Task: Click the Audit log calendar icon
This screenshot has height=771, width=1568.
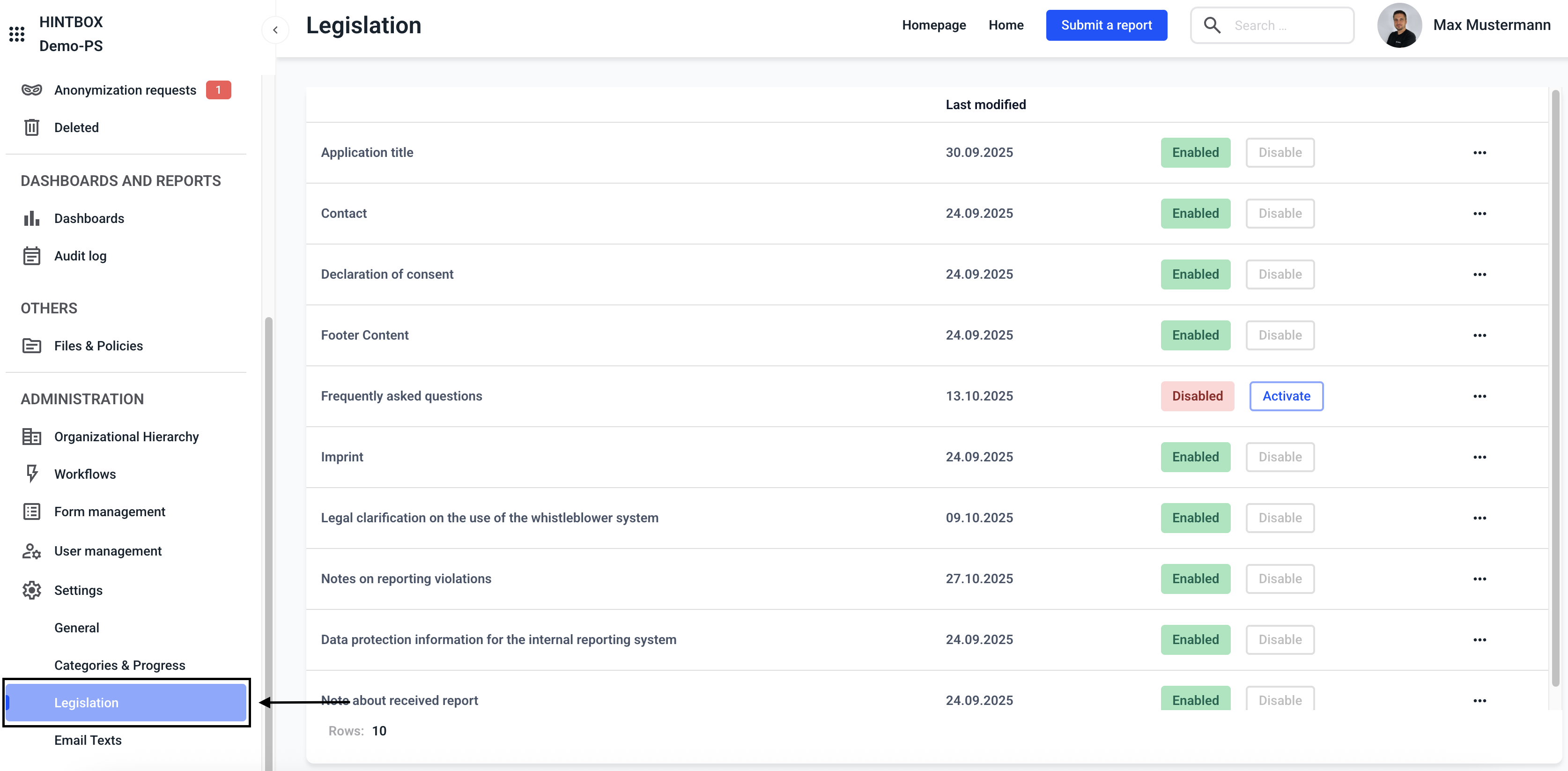Action: point(32,256)
